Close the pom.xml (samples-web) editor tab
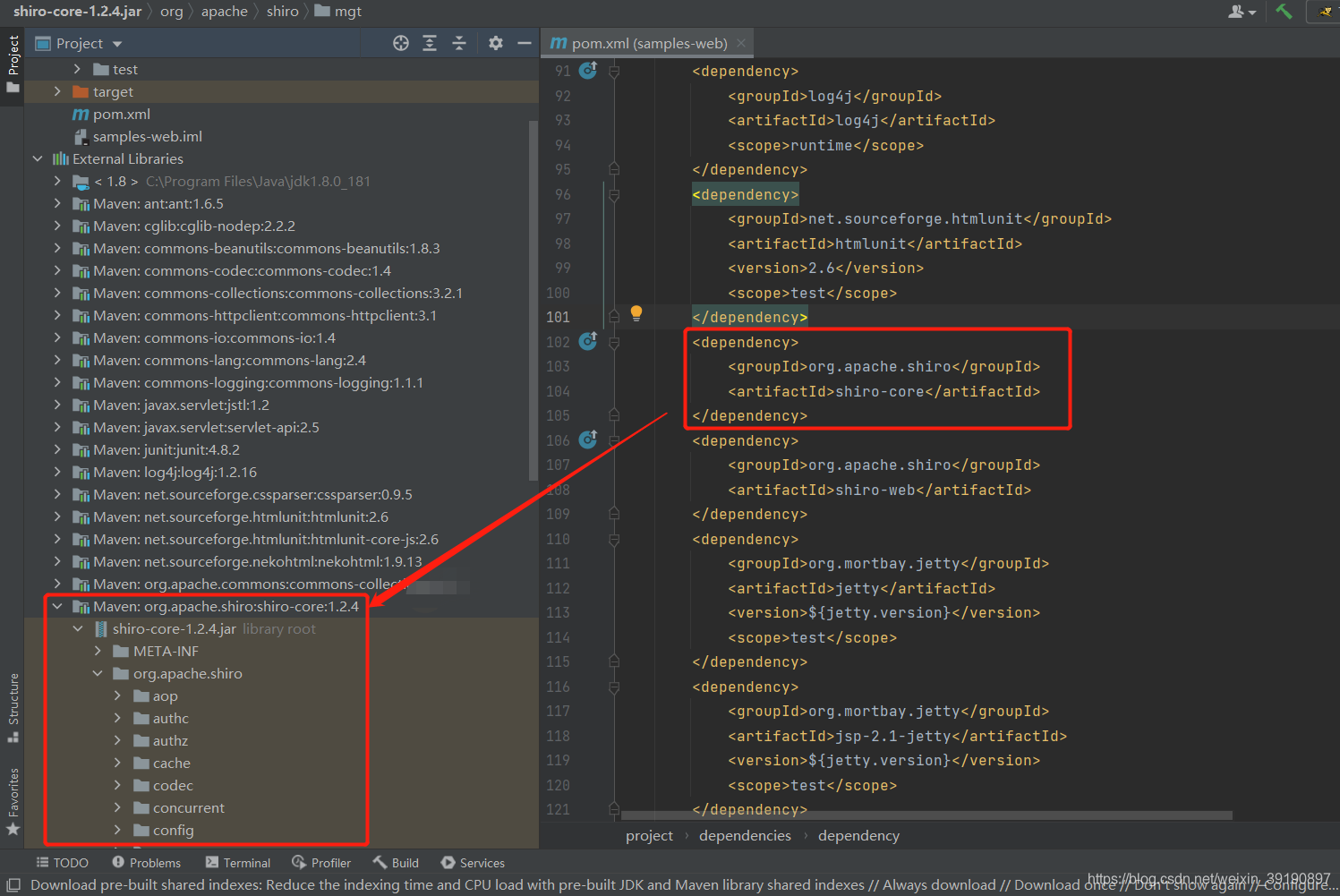 [x=741, y=43]
